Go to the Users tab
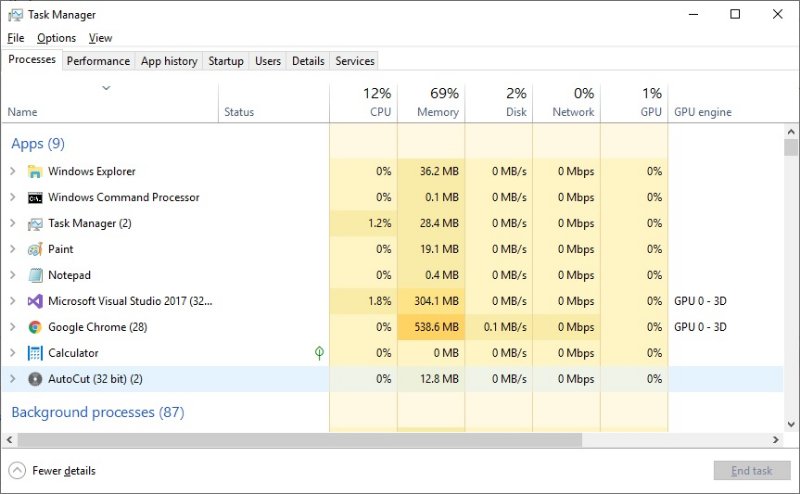 coord(268,61)
